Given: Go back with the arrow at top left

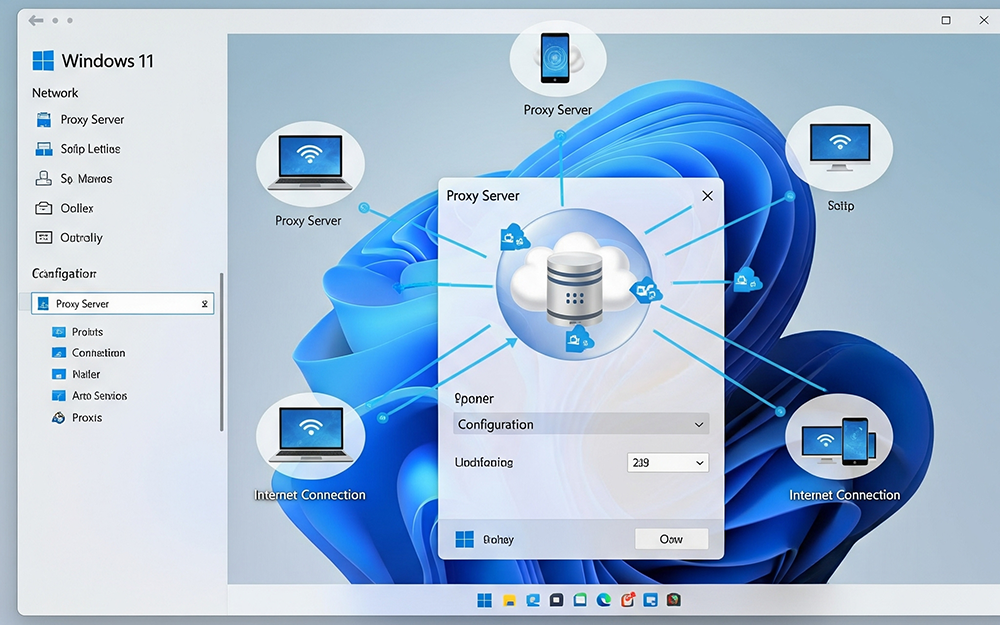Looking at the screenshot, I should (x=36, y=20).
